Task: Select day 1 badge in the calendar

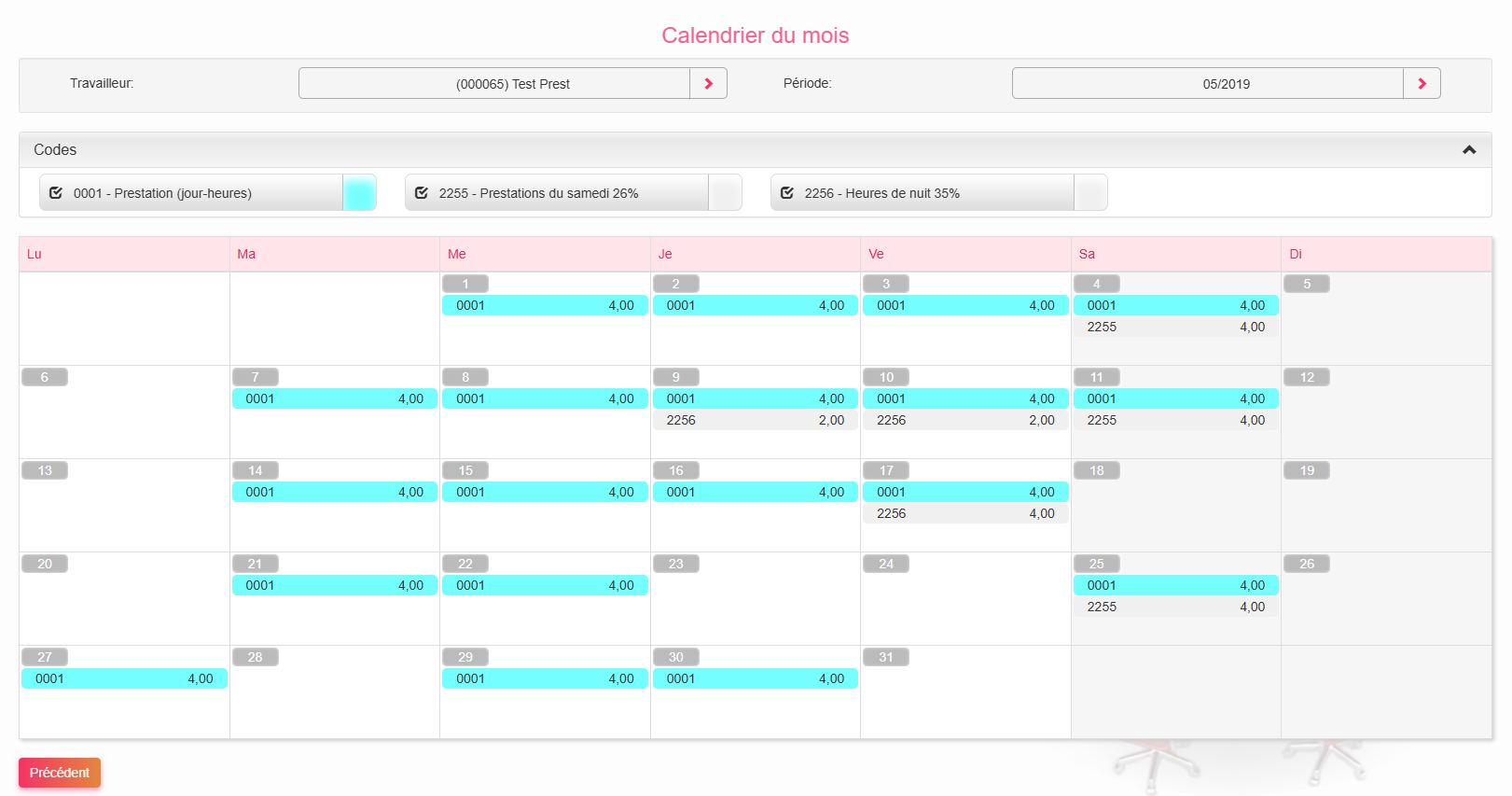Action: pyautogui.click(x=465, y=284)
